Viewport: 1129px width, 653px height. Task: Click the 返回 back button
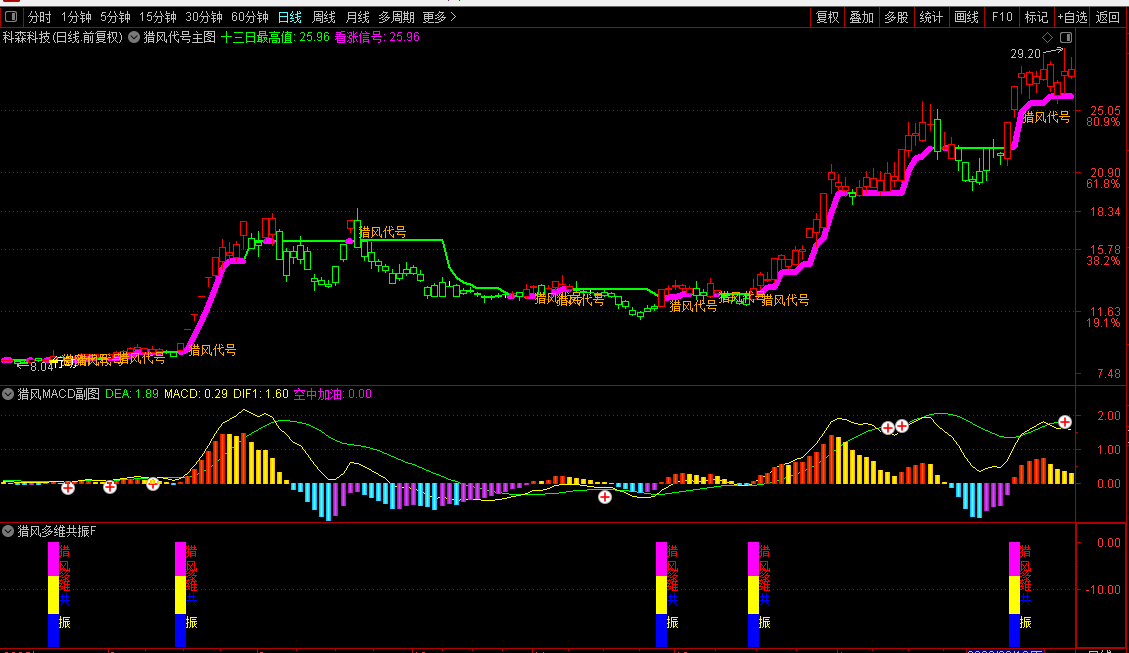(1107, 17)
